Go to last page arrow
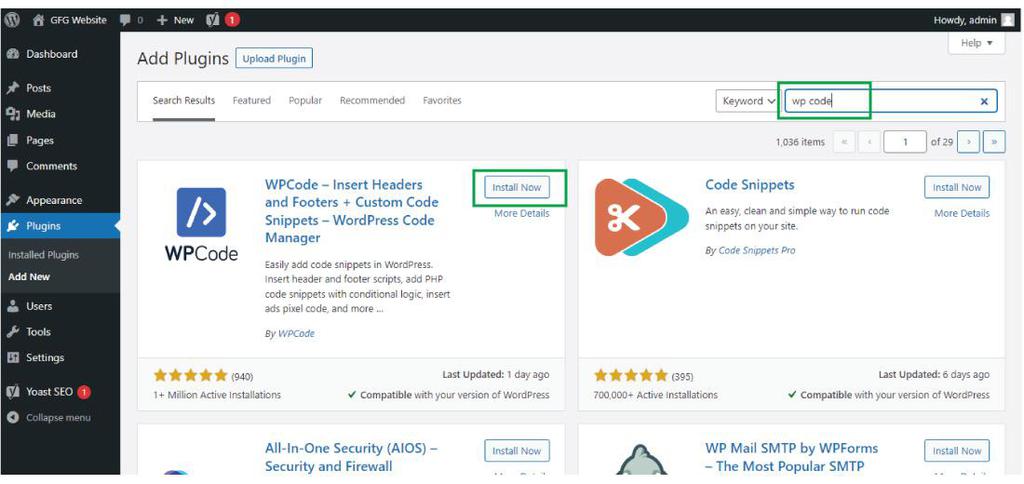This screenshot has width=1024, height=484. (995, 142)
